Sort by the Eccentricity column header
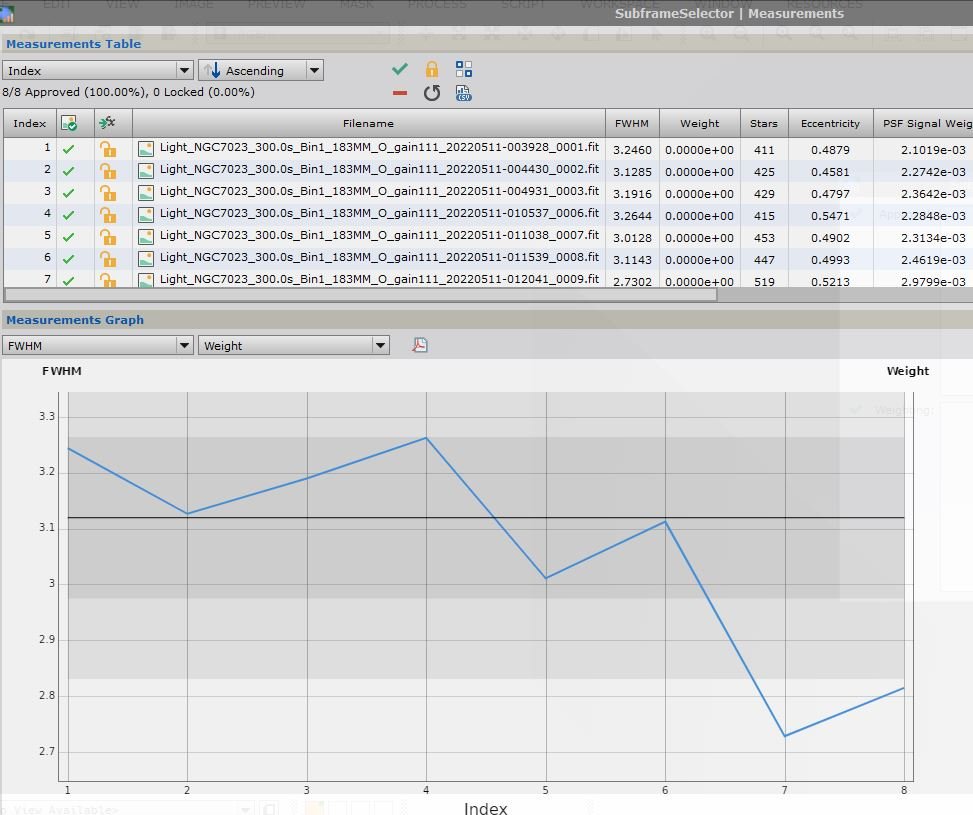Viewport: 973px width, 815px height. click(x=830, y=124)
